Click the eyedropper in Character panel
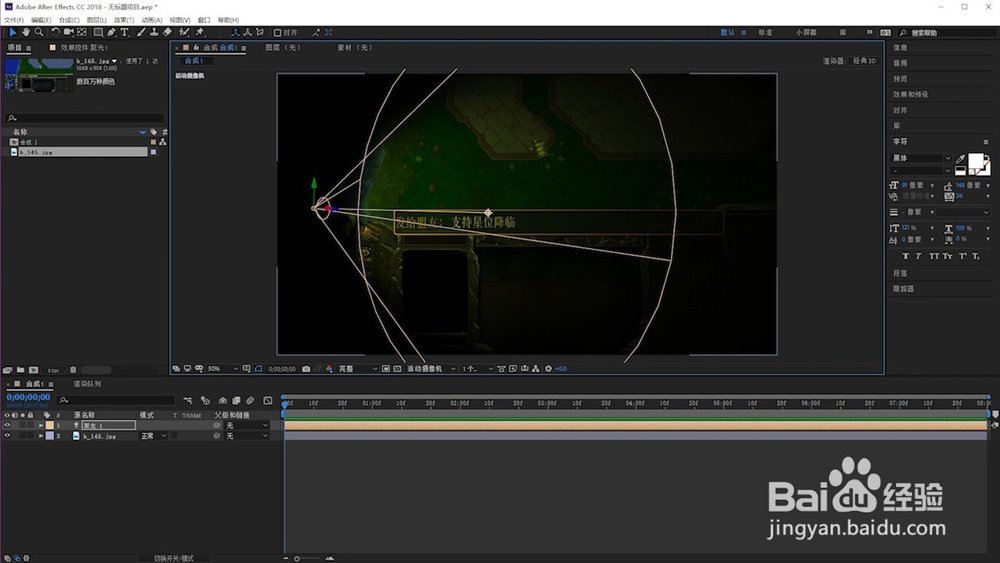The height and width of the screenshot is (563, 1000). [960, 159]
